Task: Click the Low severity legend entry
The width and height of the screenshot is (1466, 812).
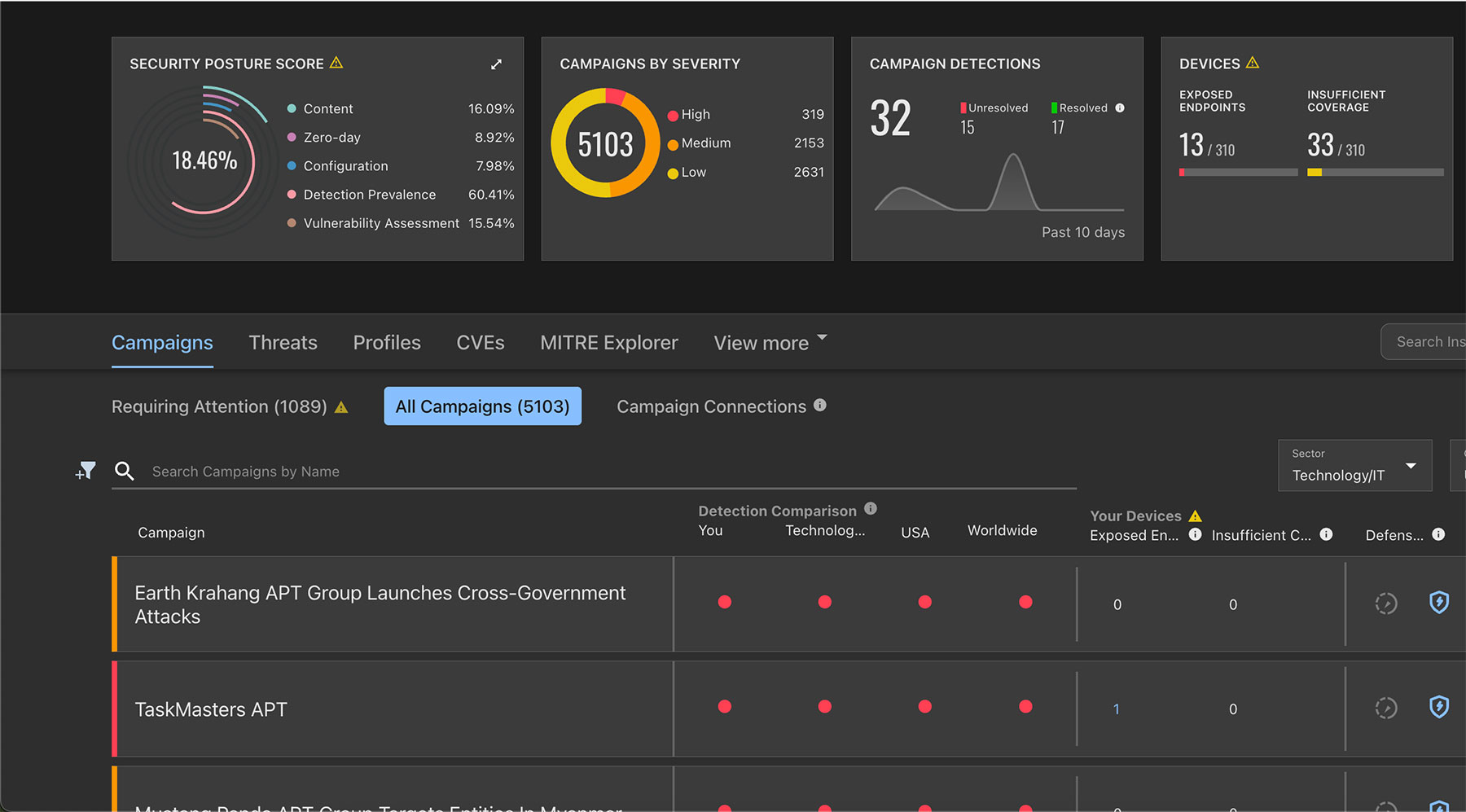Action: coord(745,173)
